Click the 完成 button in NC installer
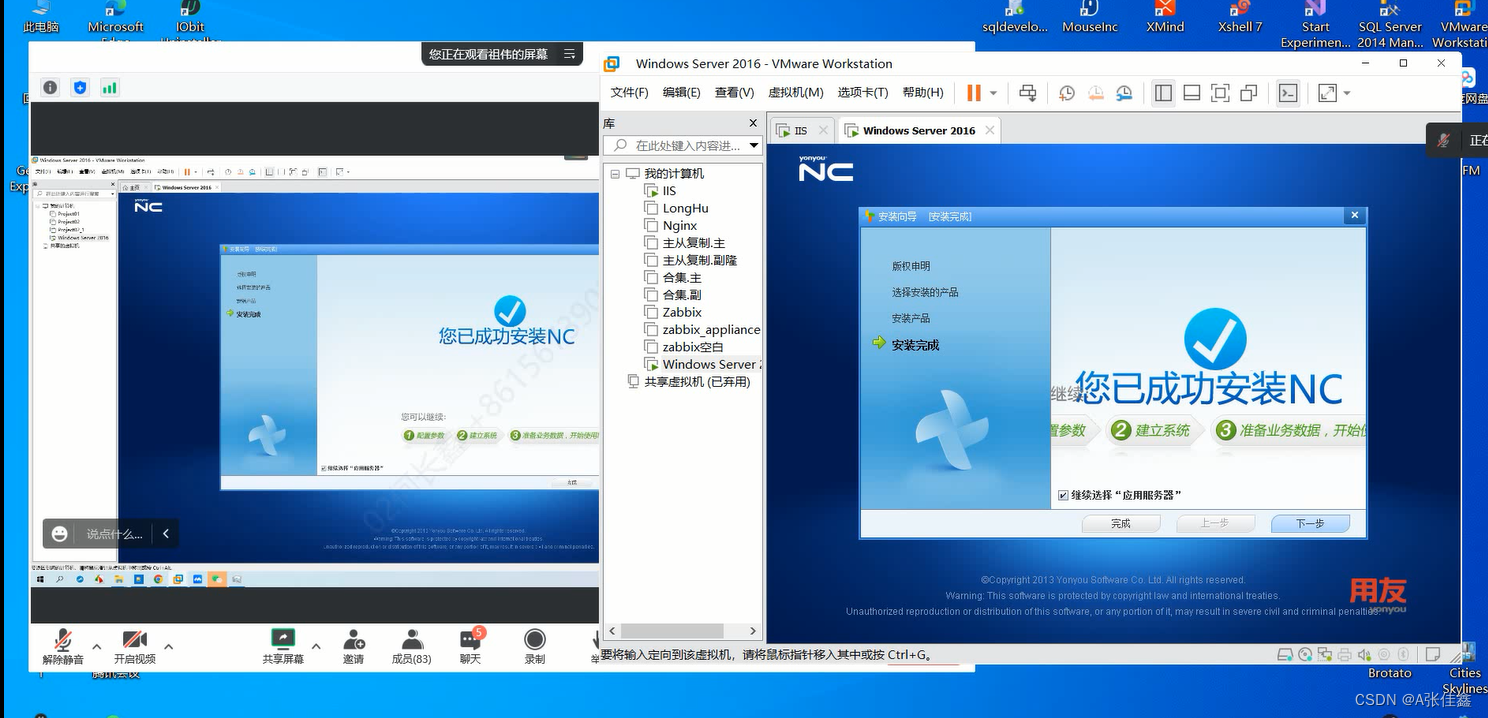 pyautogui.click(x=1121, y=523)
